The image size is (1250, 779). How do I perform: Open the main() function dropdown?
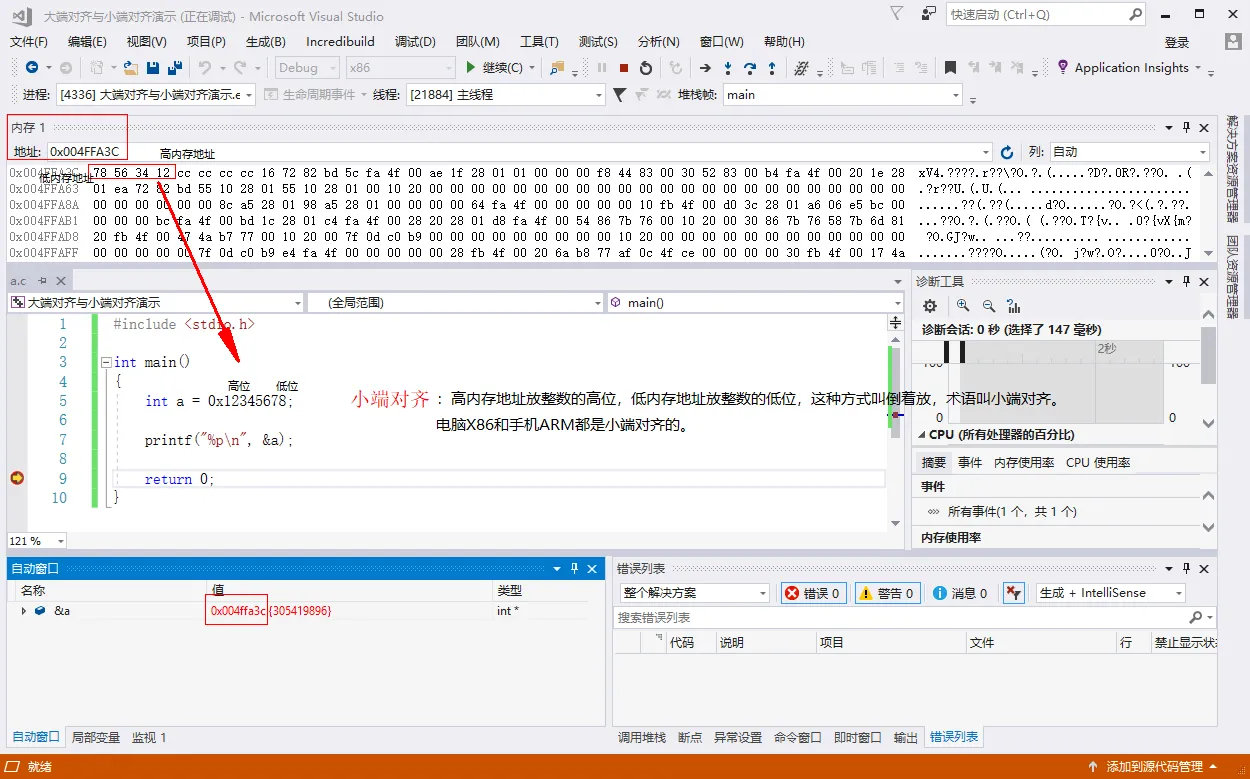click(x=755, y=302)
